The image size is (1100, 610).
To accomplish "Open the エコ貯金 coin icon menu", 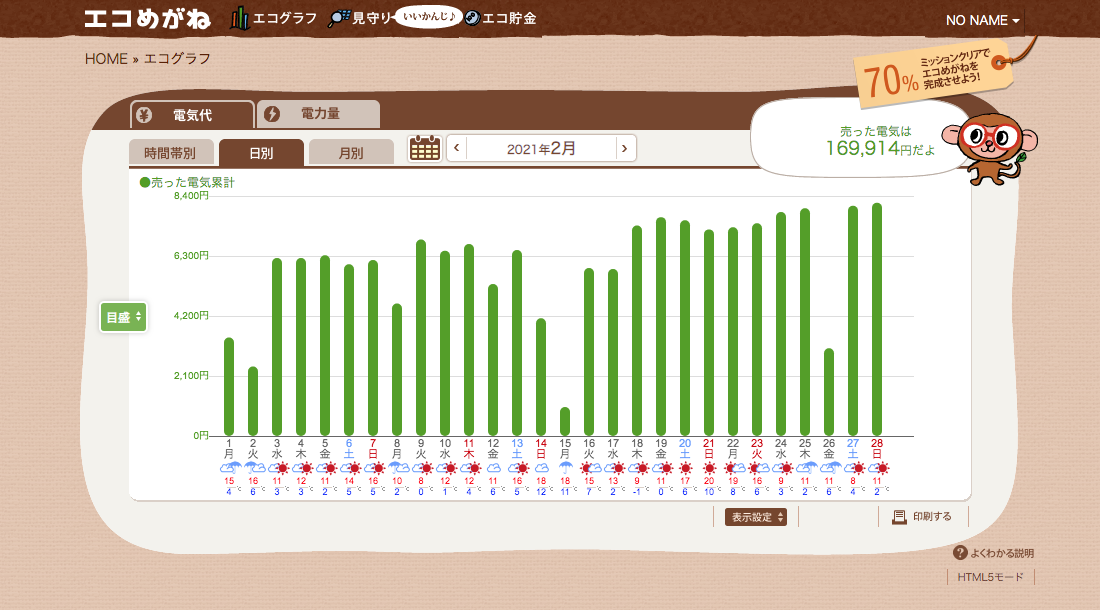I will tap(473, 18).
